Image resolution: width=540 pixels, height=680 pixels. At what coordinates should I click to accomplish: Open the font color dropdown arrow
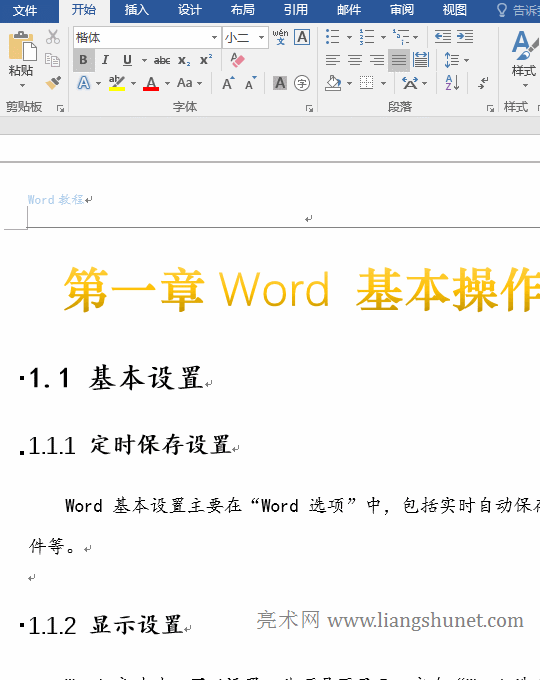click(x=167, y=83)
